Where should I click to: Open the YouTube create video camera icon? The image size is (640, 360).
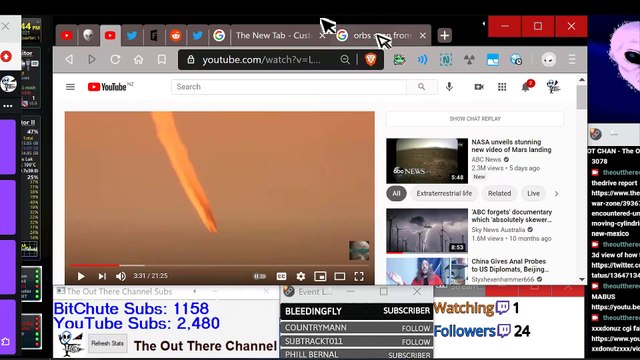479,87
